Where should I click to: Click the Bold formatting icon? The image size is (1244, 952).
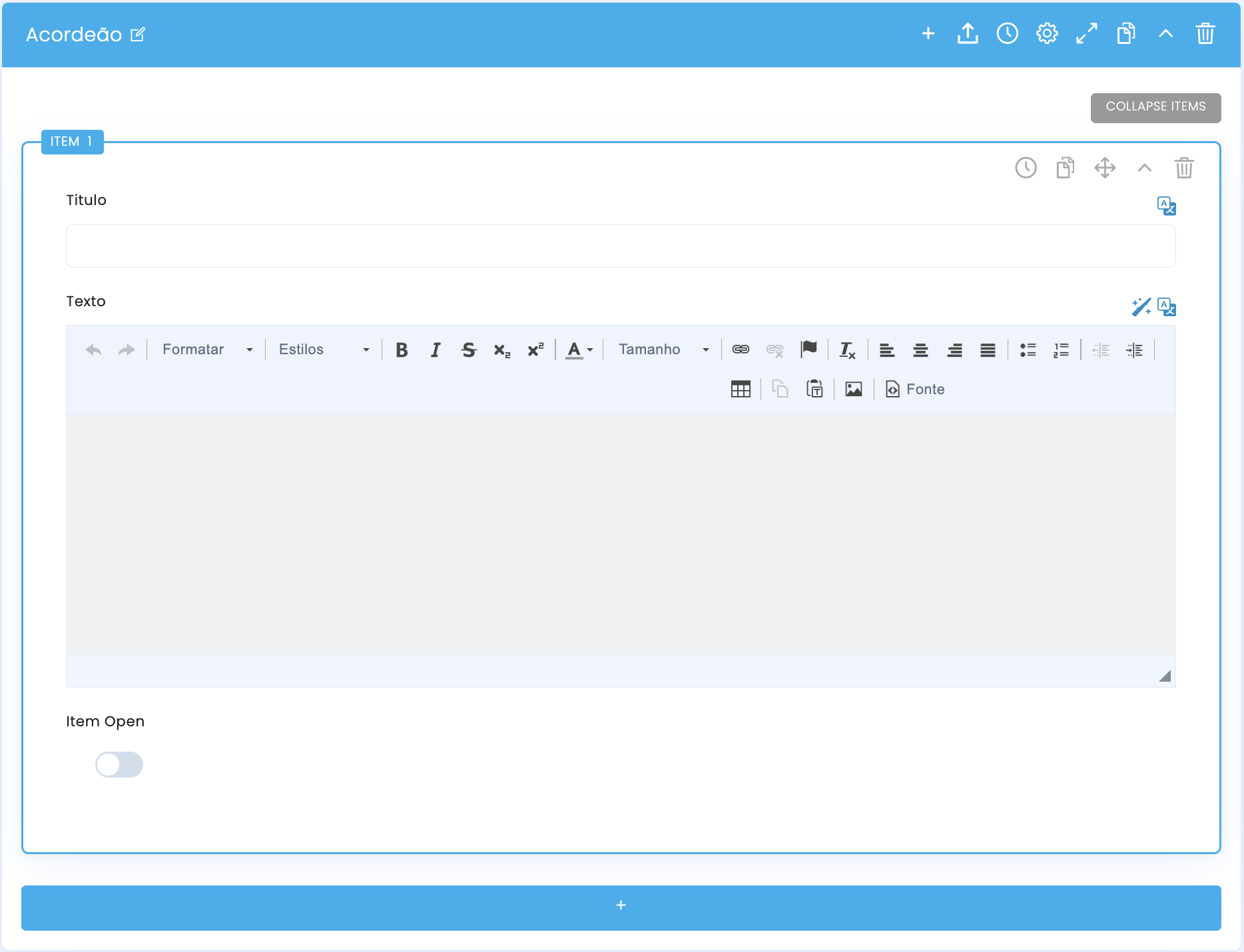point(402,350)
